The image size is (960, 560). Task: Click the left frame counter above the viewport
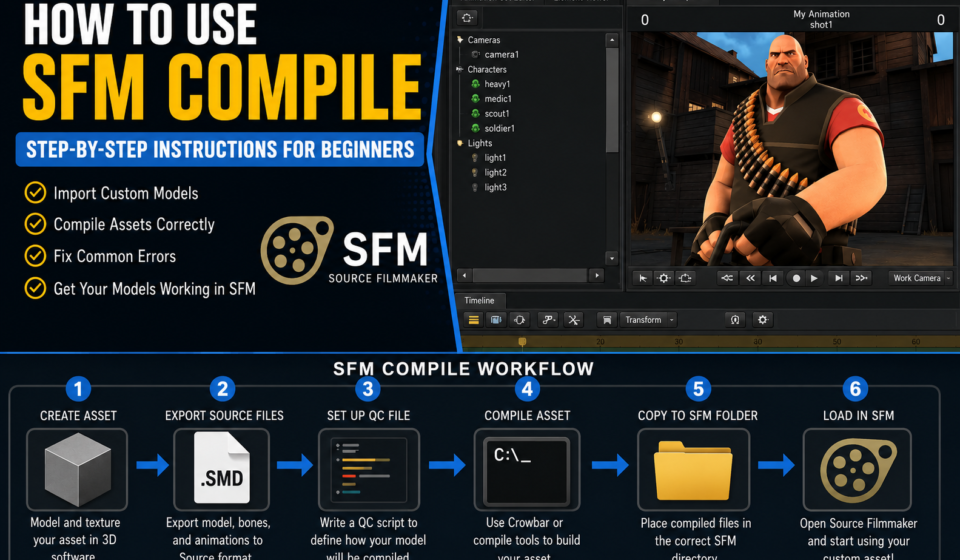click(645, 20)
